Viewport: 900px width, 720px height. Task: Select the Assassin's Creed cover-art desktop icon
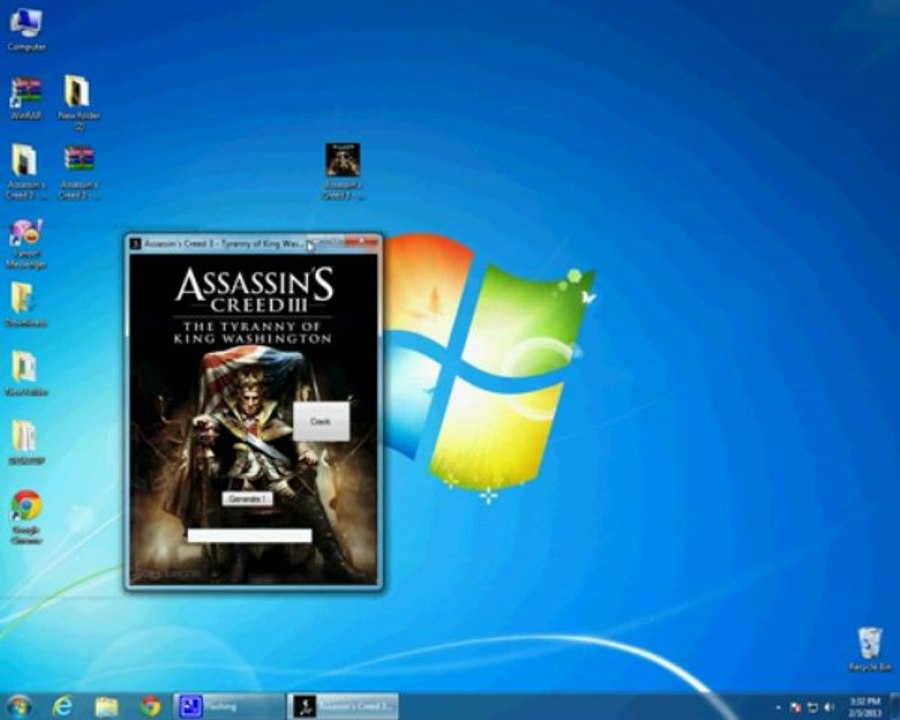(343, 171)
